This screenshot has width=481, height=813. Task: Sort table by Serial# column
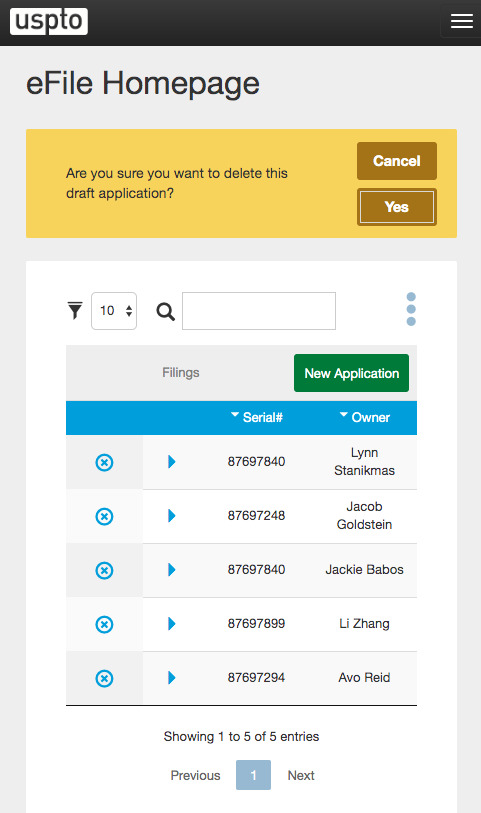257,417
